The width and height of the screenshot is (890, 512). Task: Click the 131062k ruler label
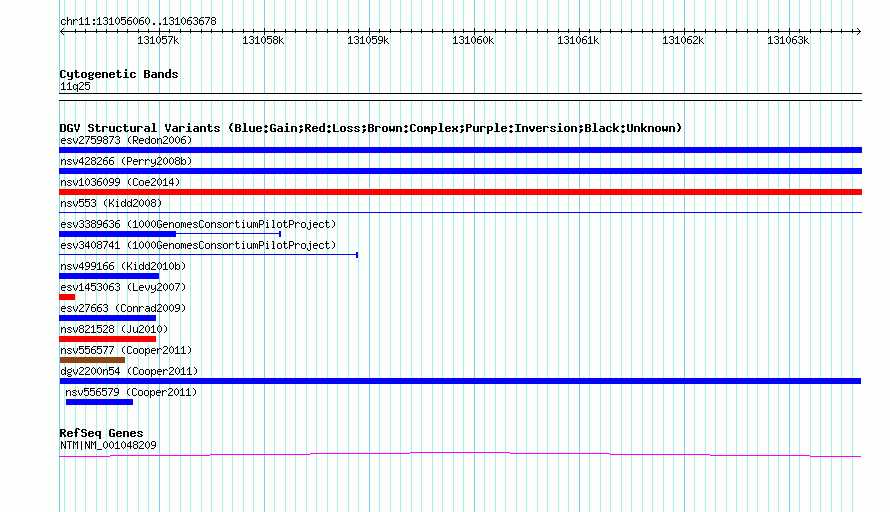point(683,40)
